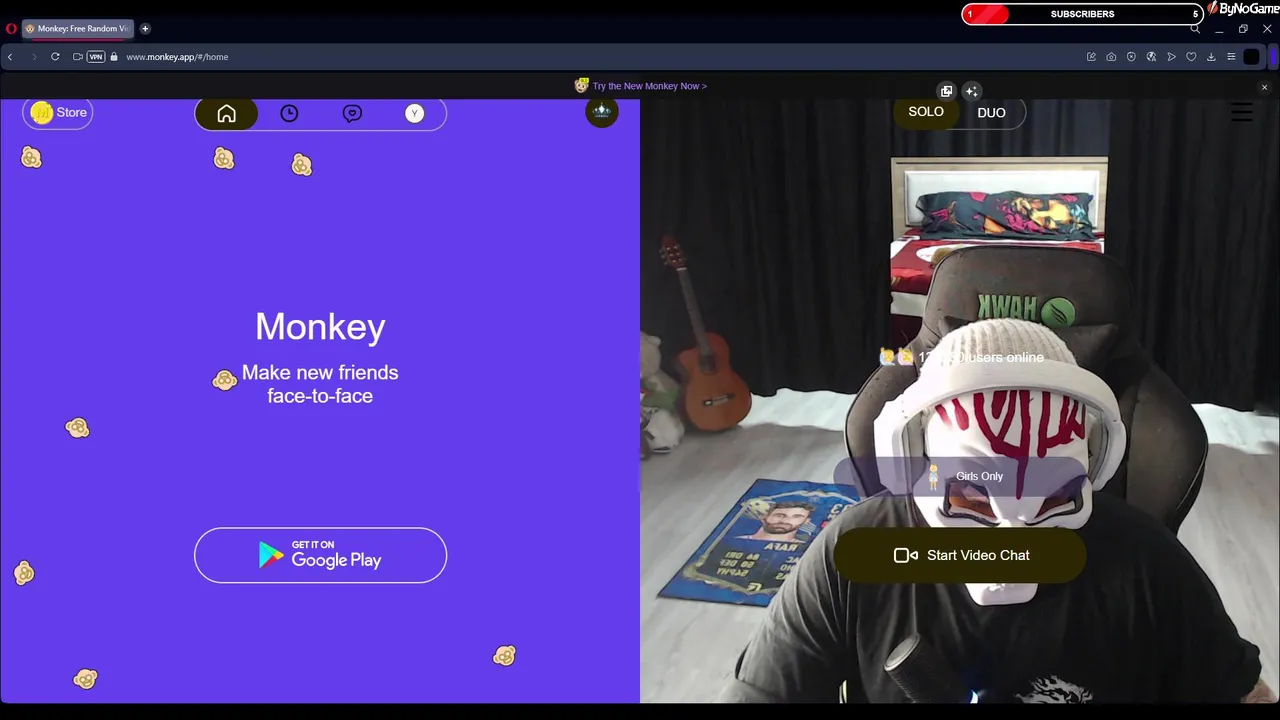Select the Monkey: Free Random Video tab
Screen dimensions: 1280x720
[77, 29]
